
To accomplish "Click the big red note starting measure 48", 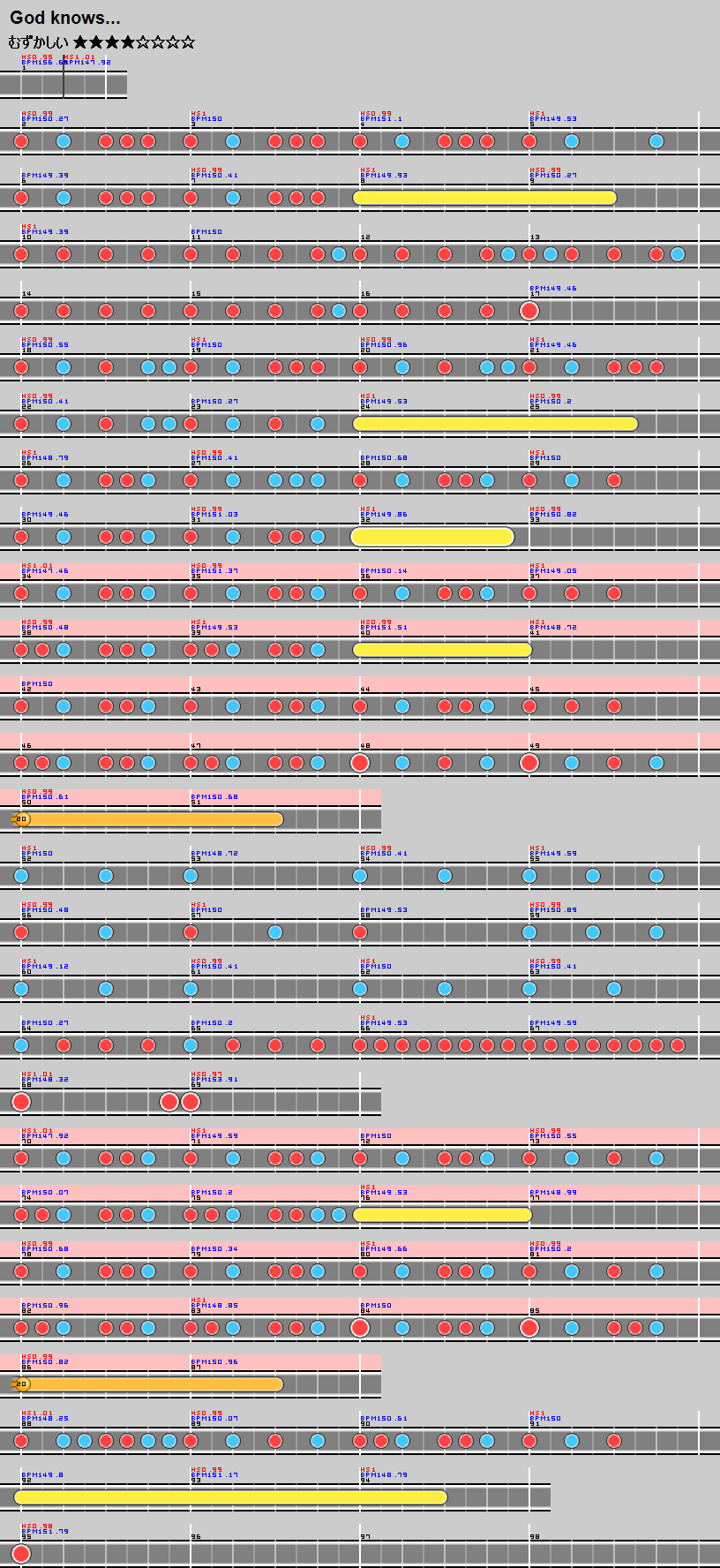I will (360, 763).
